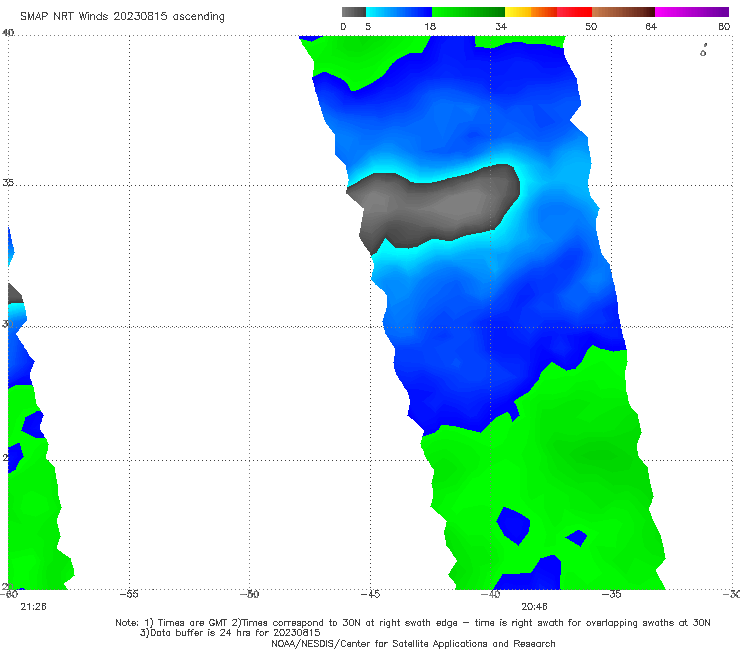Click the color bar label '18'

click(430, 26)
